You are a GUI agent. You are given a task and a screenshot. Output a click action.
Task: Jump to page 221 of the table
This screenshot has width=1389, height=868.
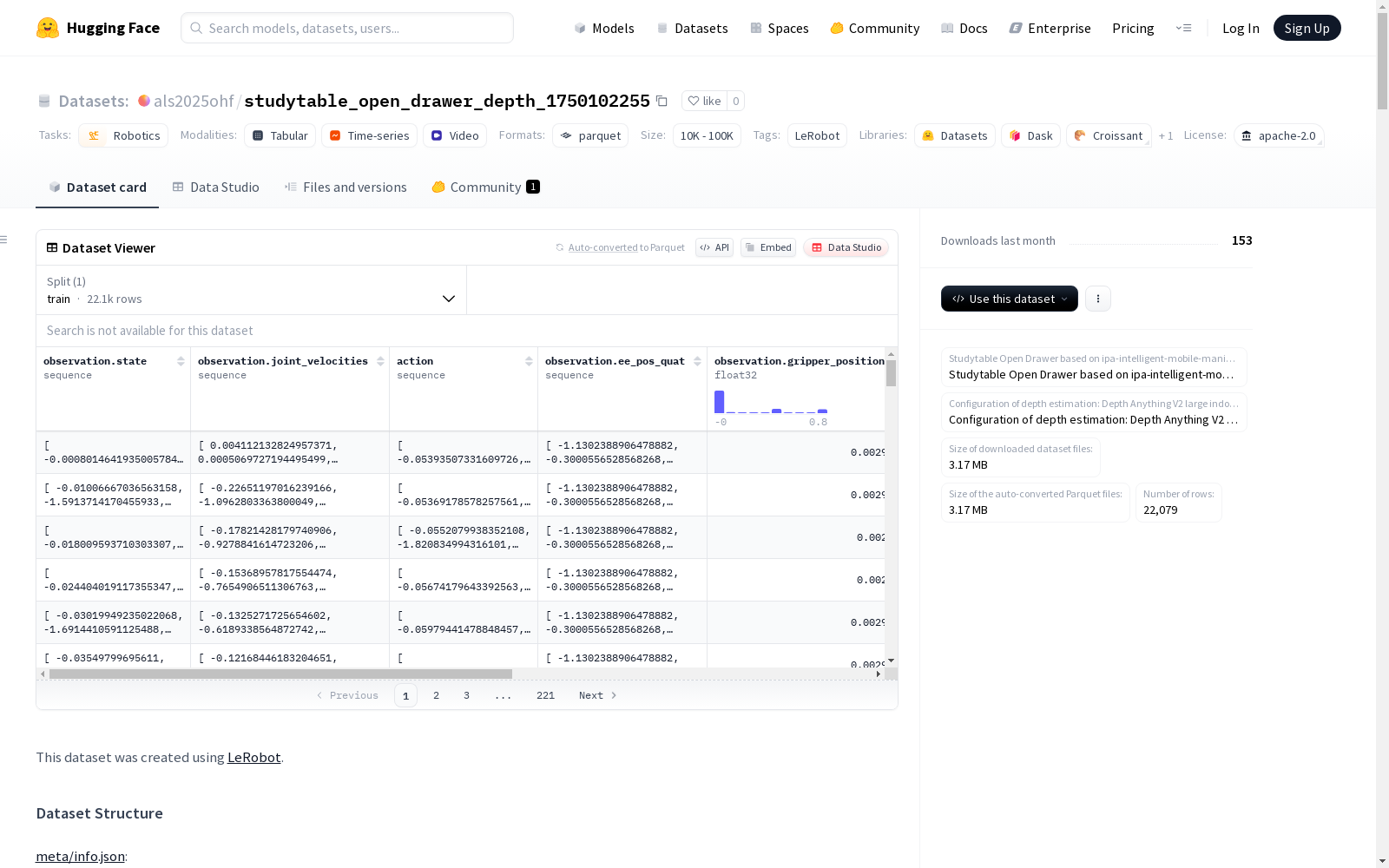545,695
